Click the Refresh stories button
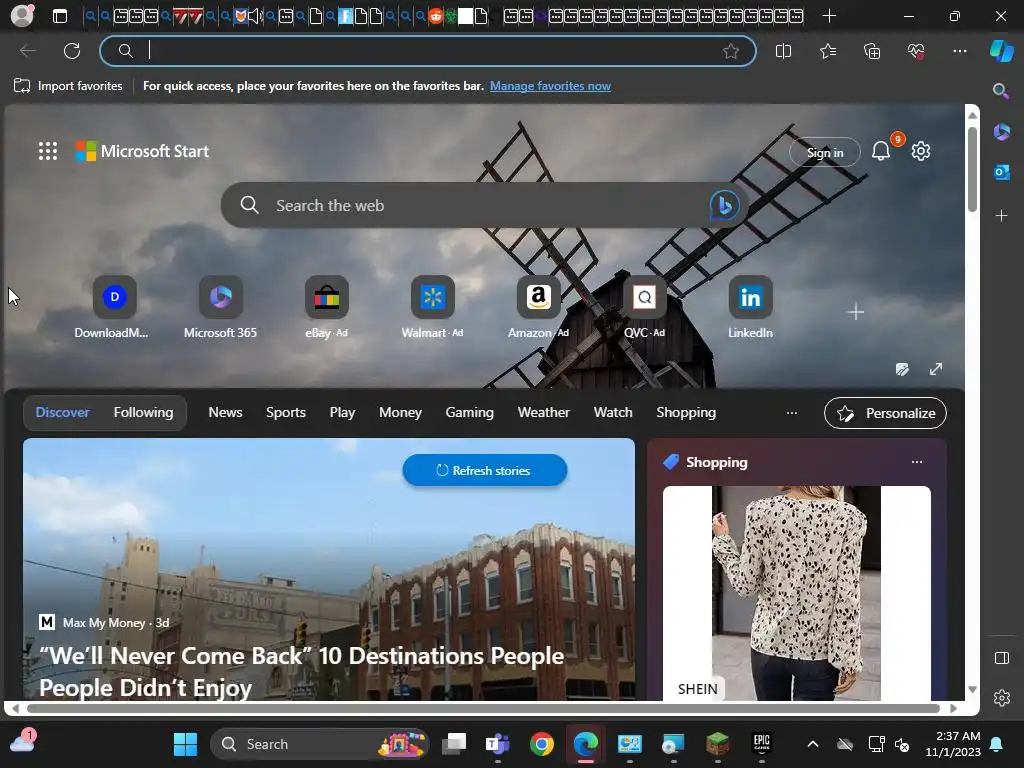 pos(485,470)
